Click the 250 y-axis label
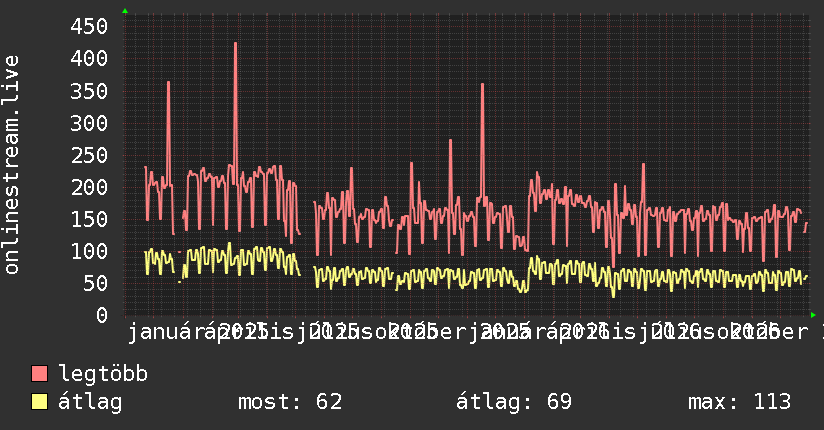Screen dimensions: 824x430 pyautogui.click(x=89, y=155)
